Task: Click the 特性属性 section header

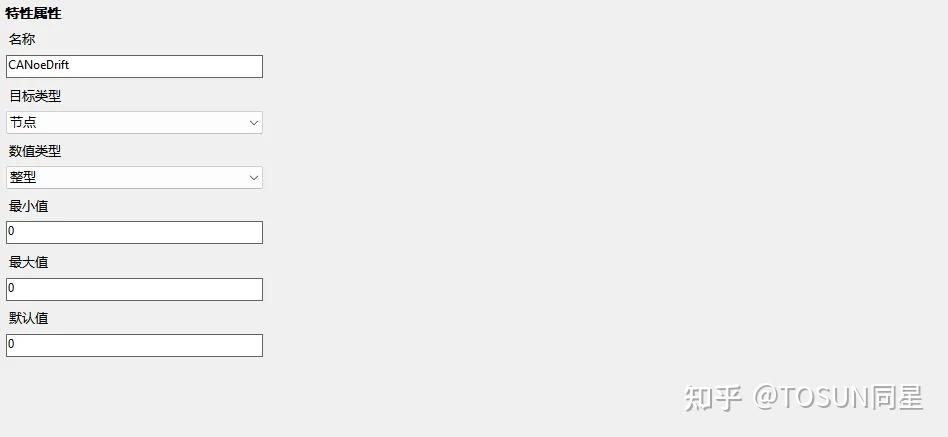Action: click(33, 14)
